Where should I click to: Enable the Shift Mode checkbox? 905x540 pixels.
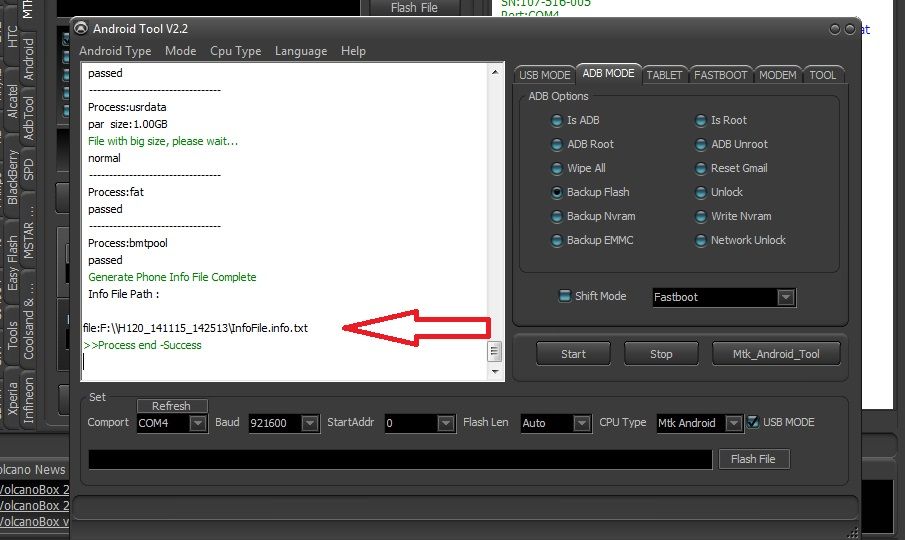tap(565, 296)
